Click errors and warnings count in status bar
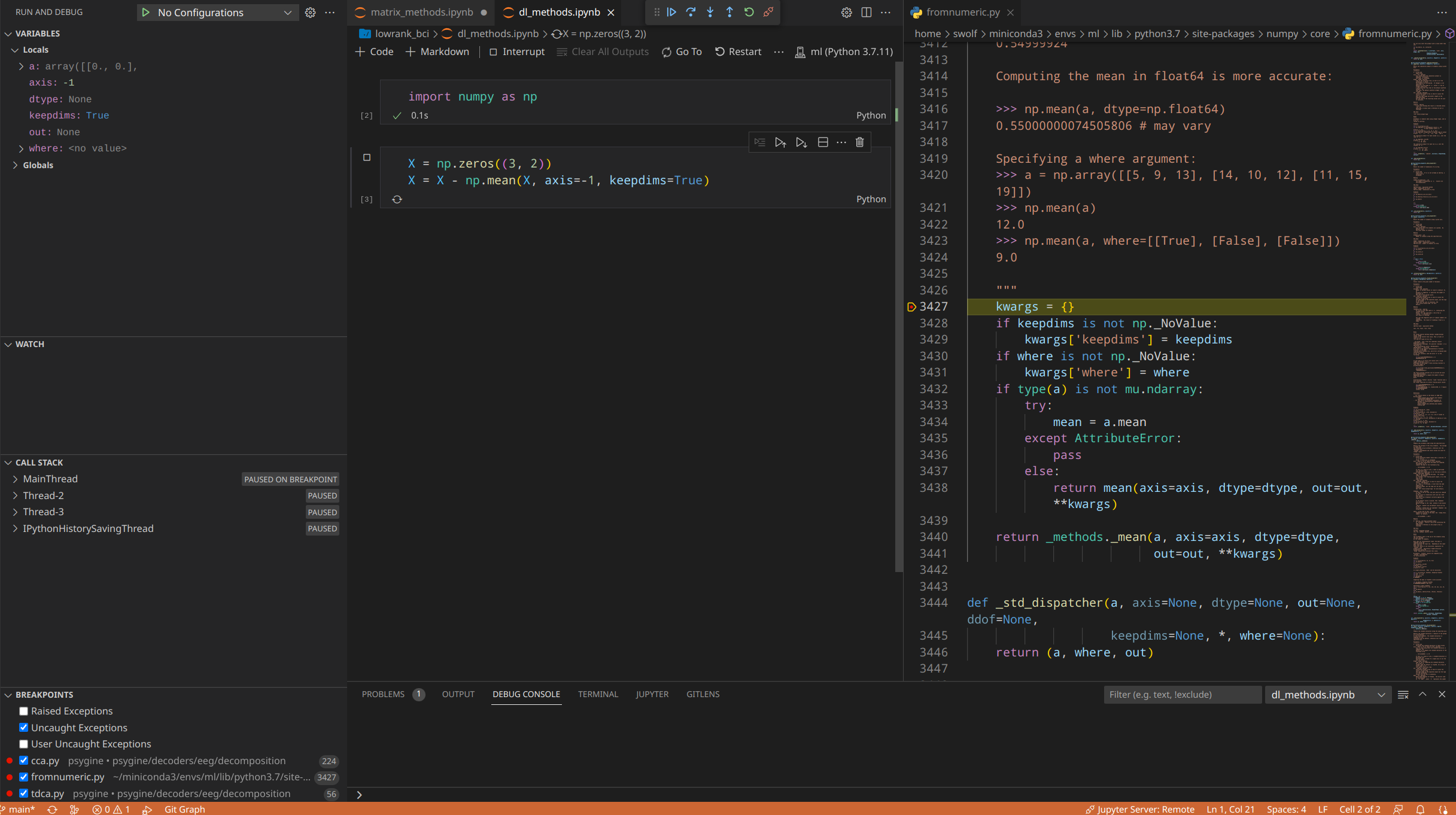The width and height of the screenshot is (1456, 815). pyautogui.click(x=111, y=809)
